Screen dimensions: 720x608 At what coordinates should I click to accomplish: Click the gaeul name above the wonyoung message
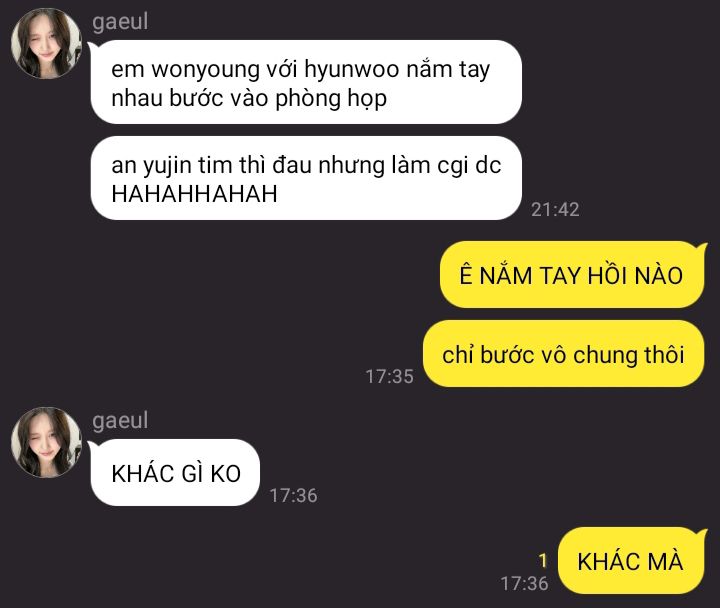tap(120, 22)
